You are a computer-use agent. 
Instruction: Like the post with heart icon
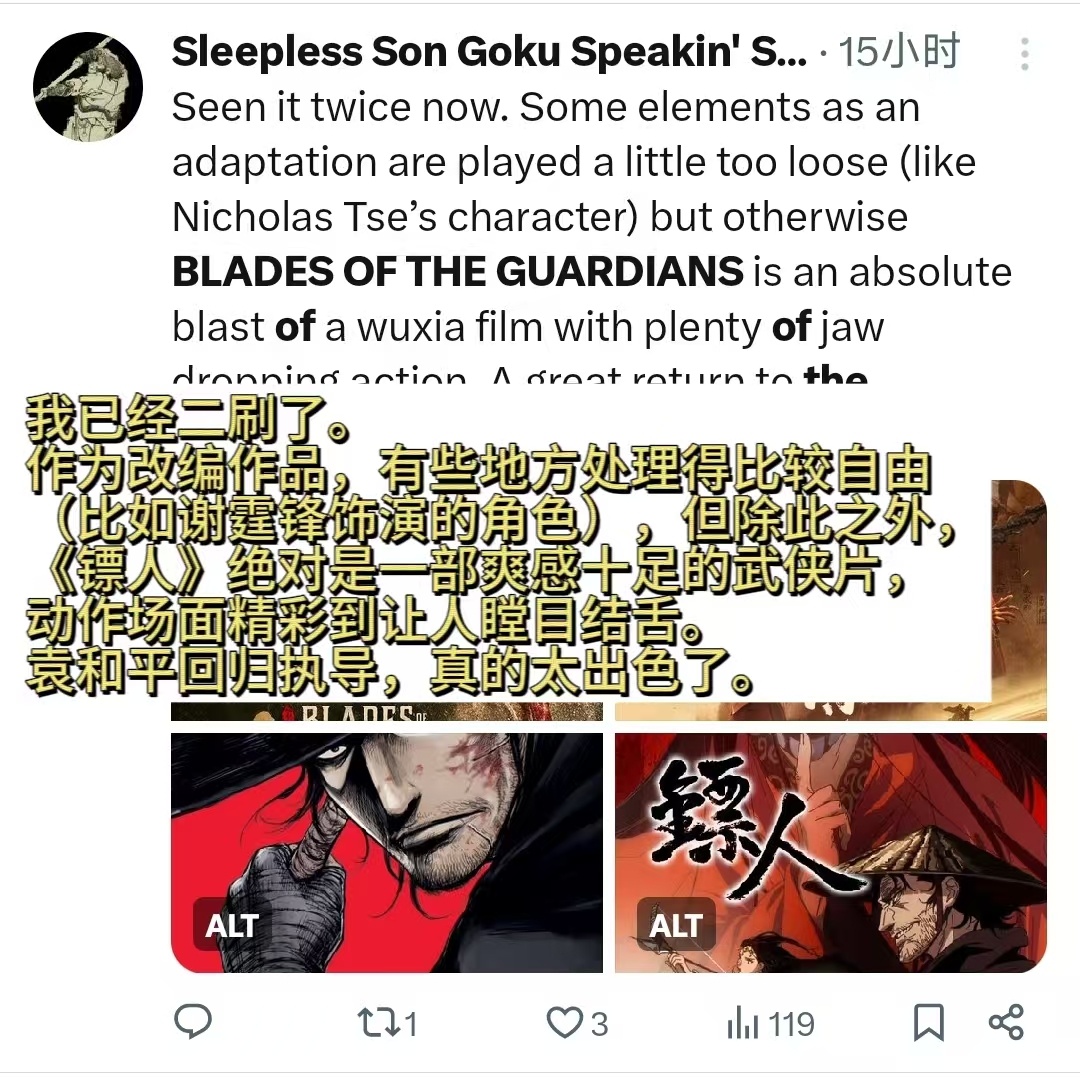click(x=565, y=1022)
